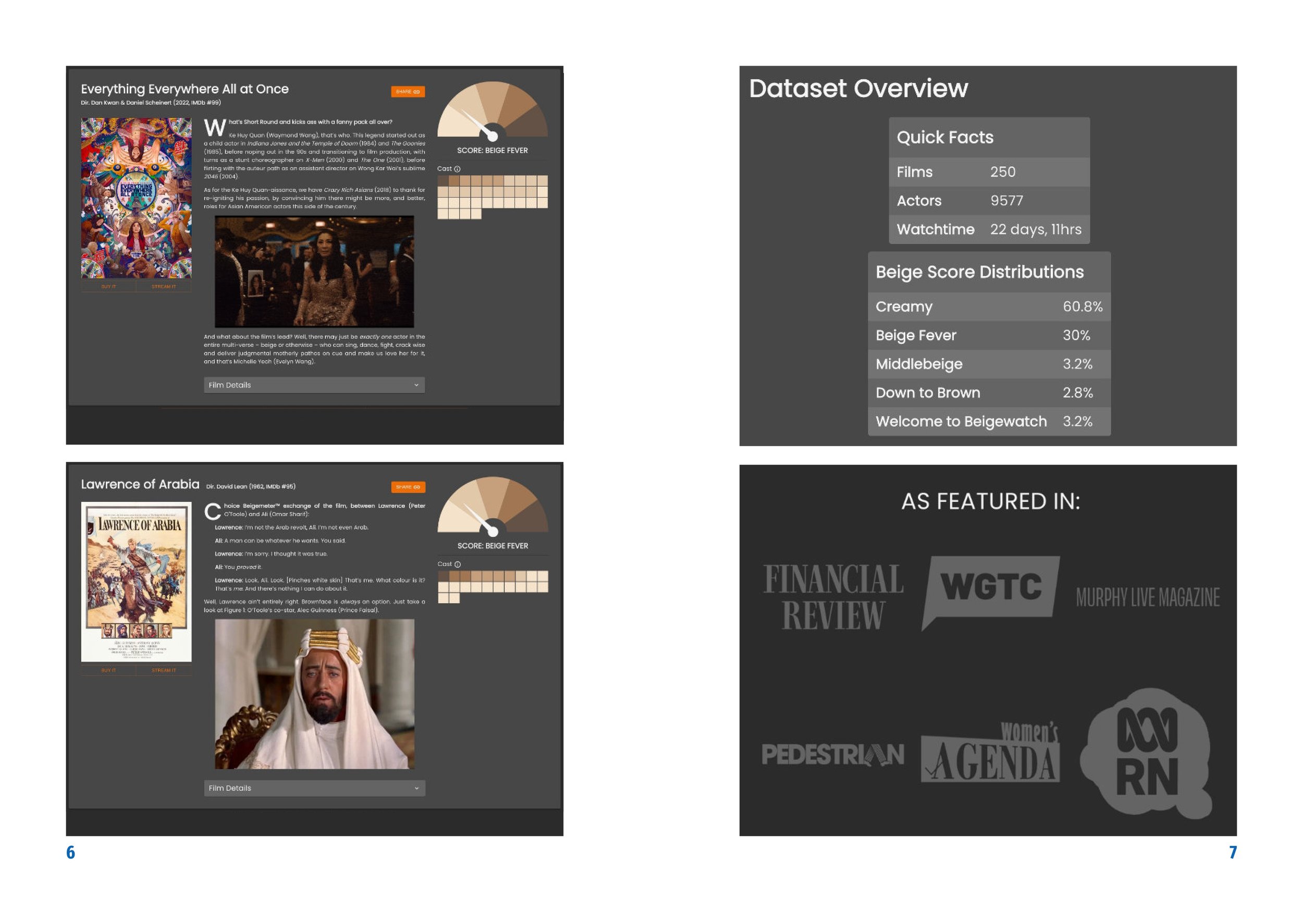Click SHARE button on Lawrence of Arabia card
Viewport: 1303px width, 924px height.
[408, 487]
